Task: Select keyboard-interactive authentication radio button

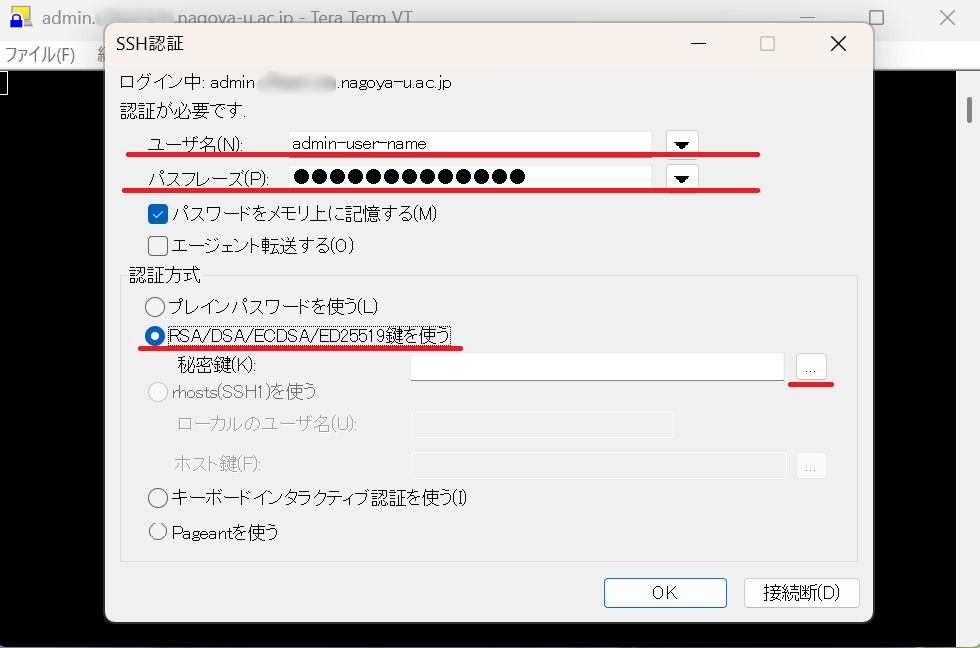Action: click(x=158, y=498)
